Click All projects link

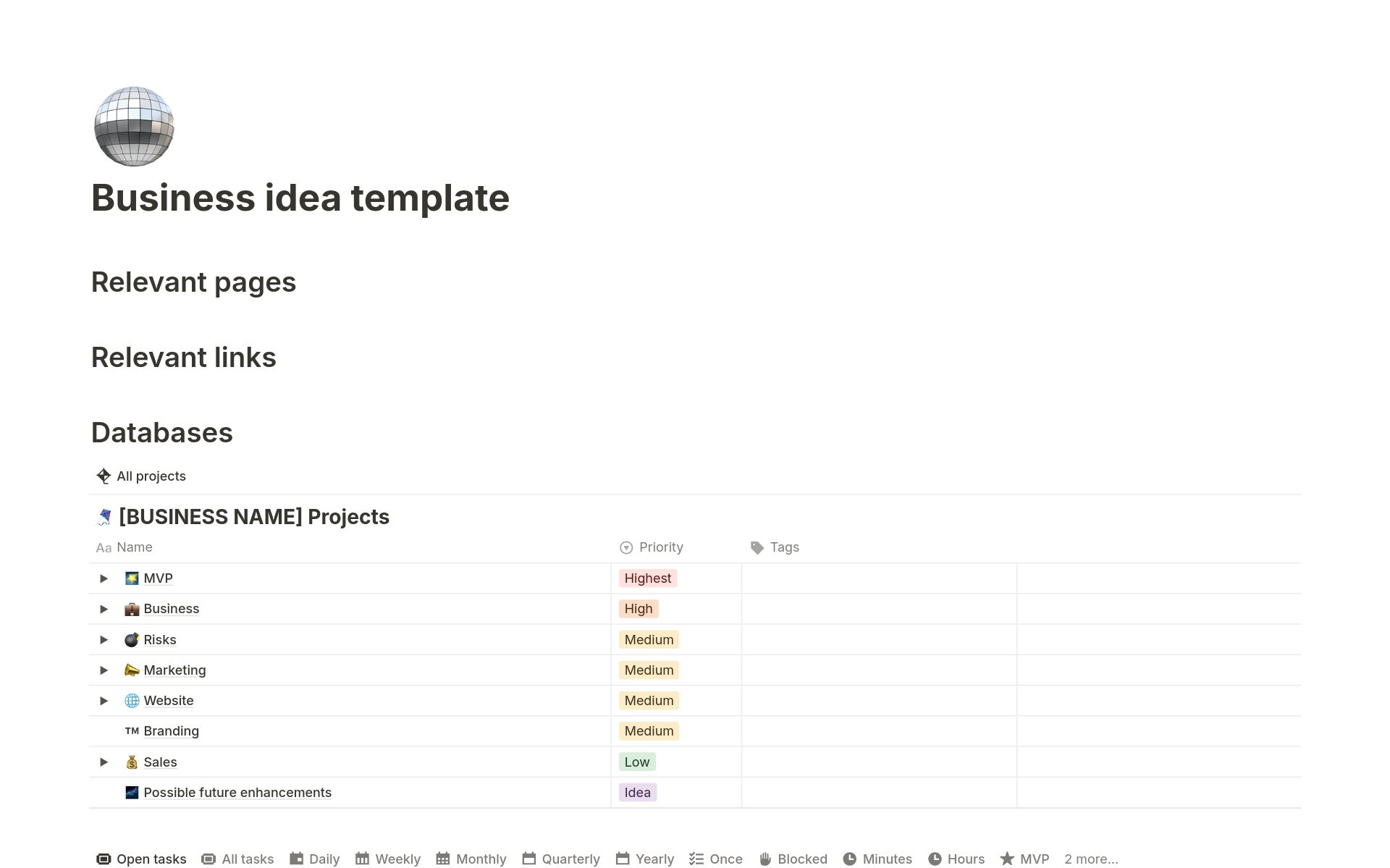pos(151,476)
